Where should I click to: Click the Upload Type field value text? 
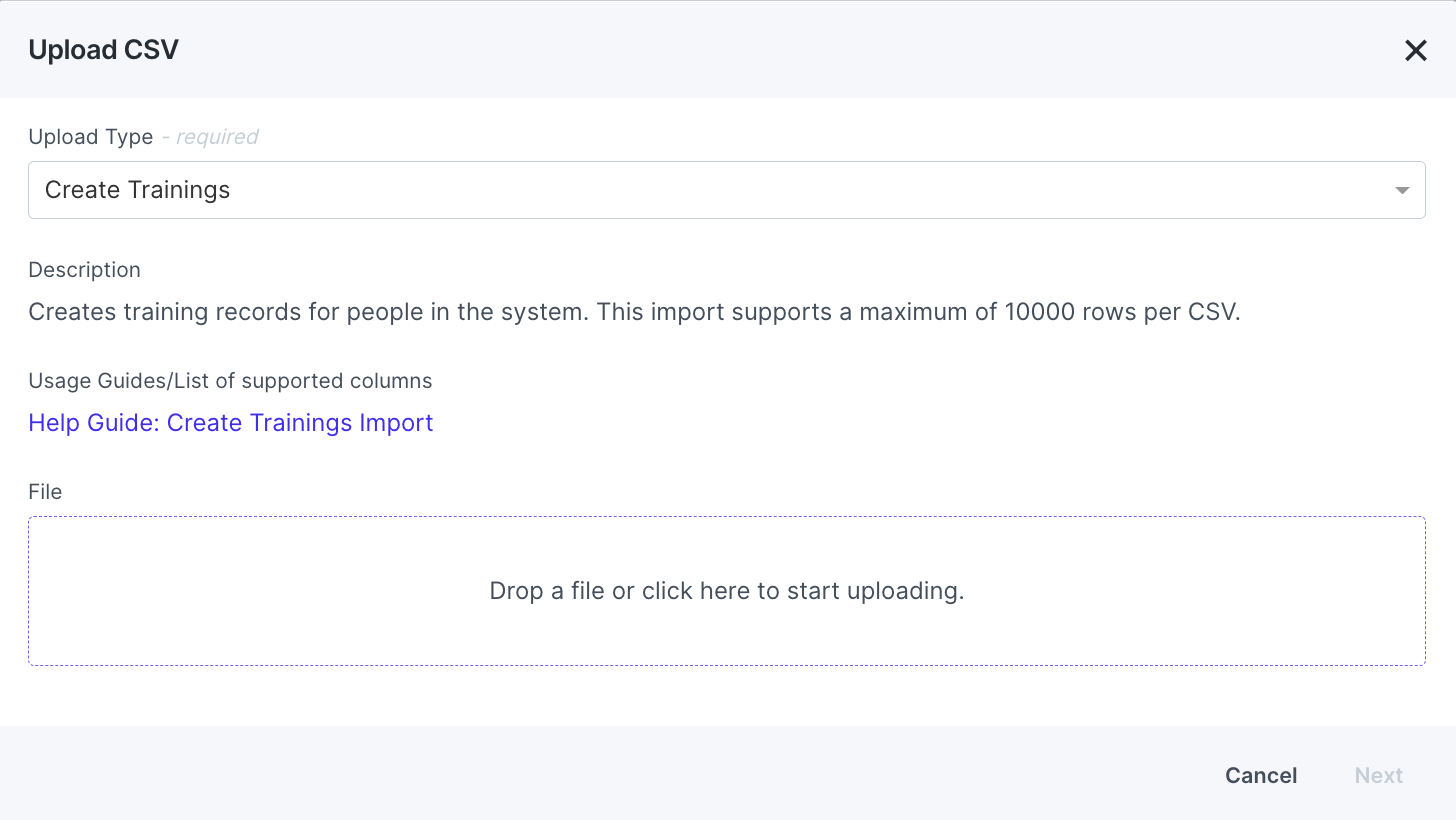pos(137,189)
